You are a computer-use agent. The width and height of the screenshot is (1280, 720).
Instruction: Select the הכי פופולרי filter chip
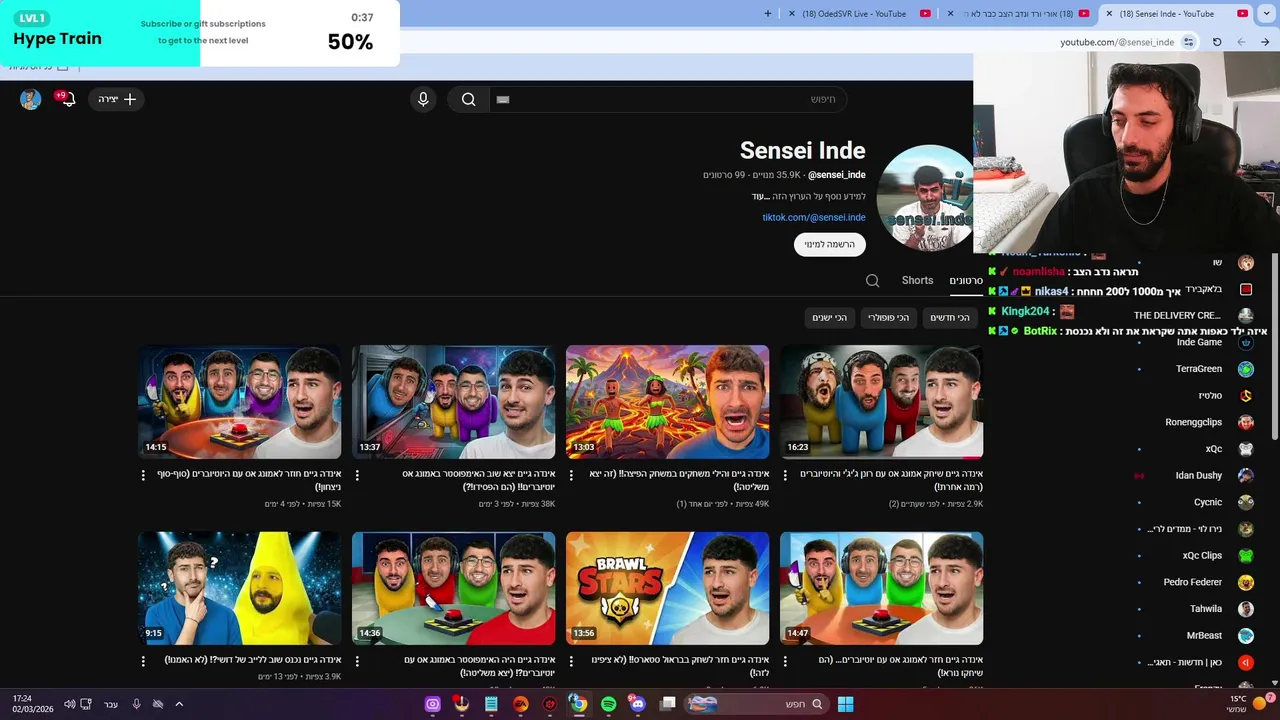(888, 317)
